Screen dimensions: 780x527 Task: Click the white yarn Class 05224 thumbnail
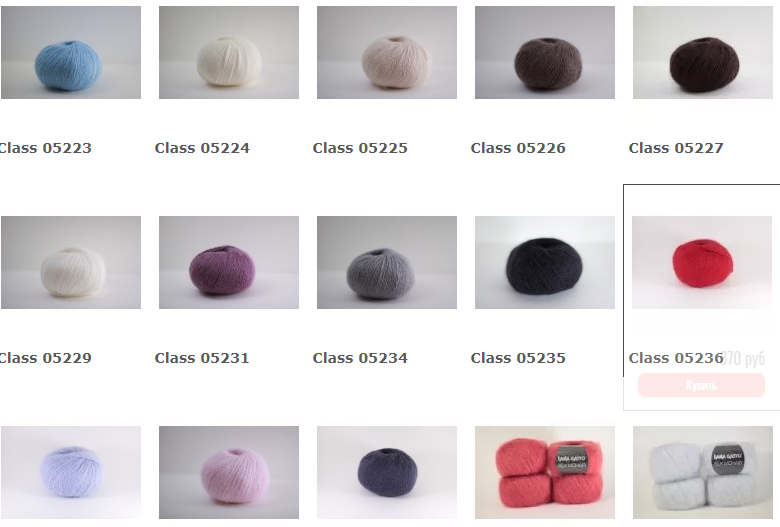click(x=229, y=52)
